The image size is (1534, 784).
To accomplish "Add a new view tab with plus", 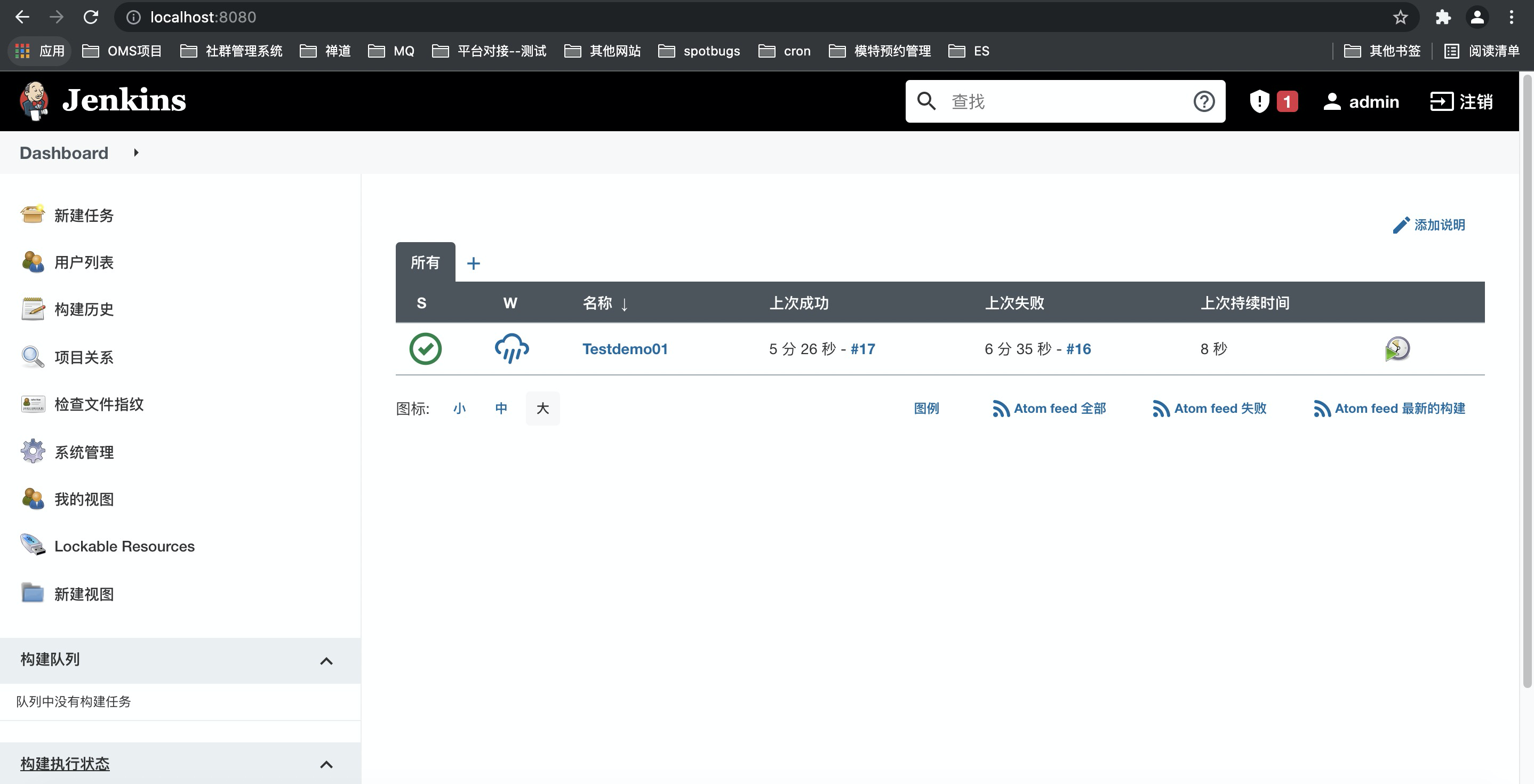I will (x=474, y=263).
